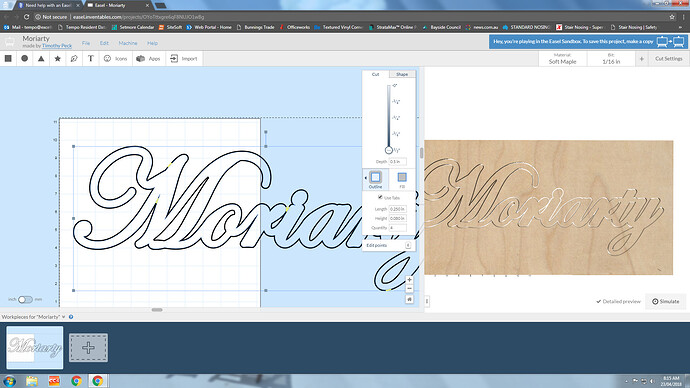Screen dimensions: 690x388
Task: Open the File menu
Action: (x=86, y=43)
